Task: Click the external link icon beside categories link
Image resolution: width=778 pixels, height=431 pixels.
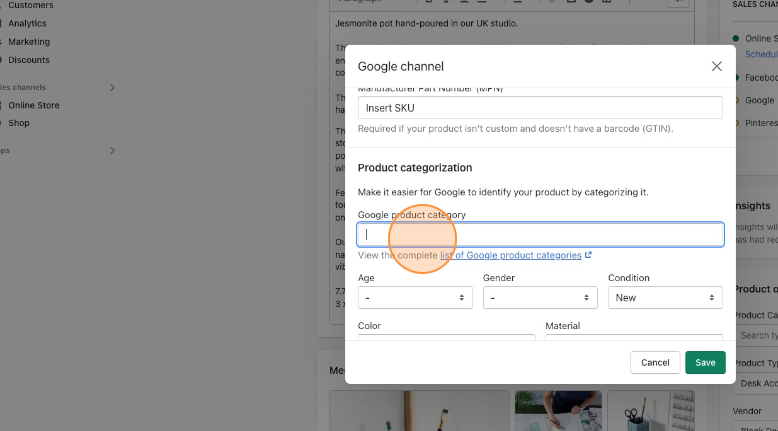Action: 588,255
